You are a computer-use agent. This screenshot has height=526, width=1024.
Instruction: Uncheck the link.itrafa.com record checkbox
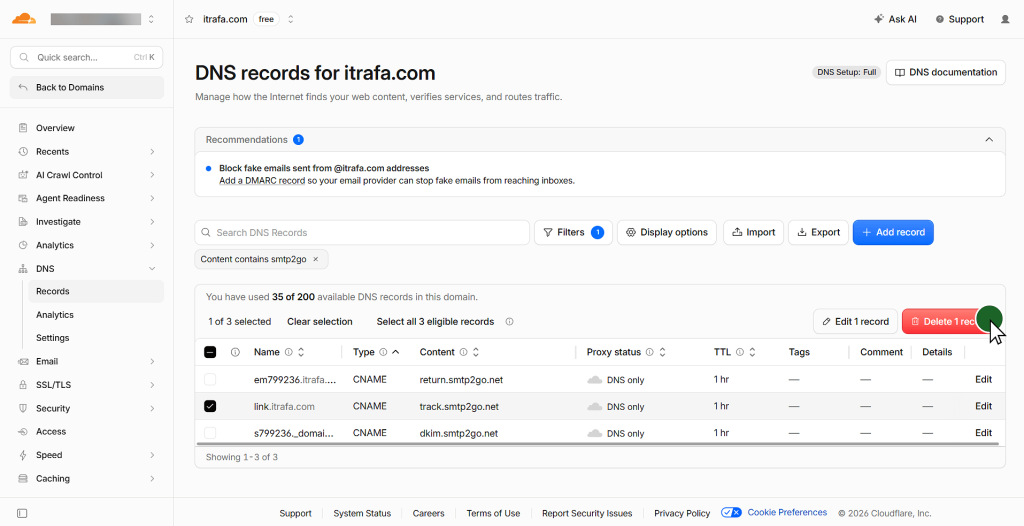pos(210,406)
